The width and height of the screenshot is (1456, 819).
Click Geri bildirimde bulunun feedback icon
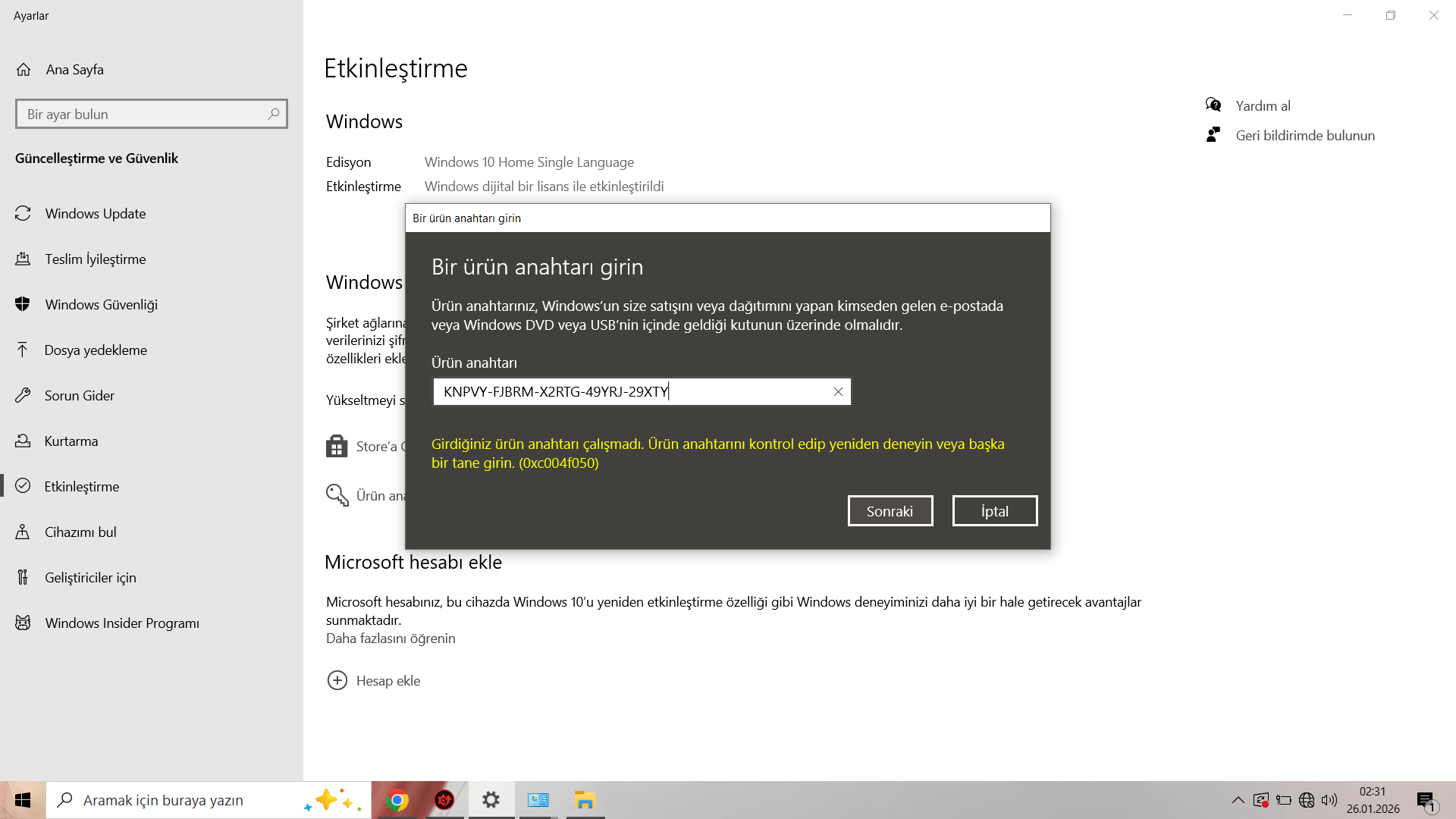click(1213, 134)
